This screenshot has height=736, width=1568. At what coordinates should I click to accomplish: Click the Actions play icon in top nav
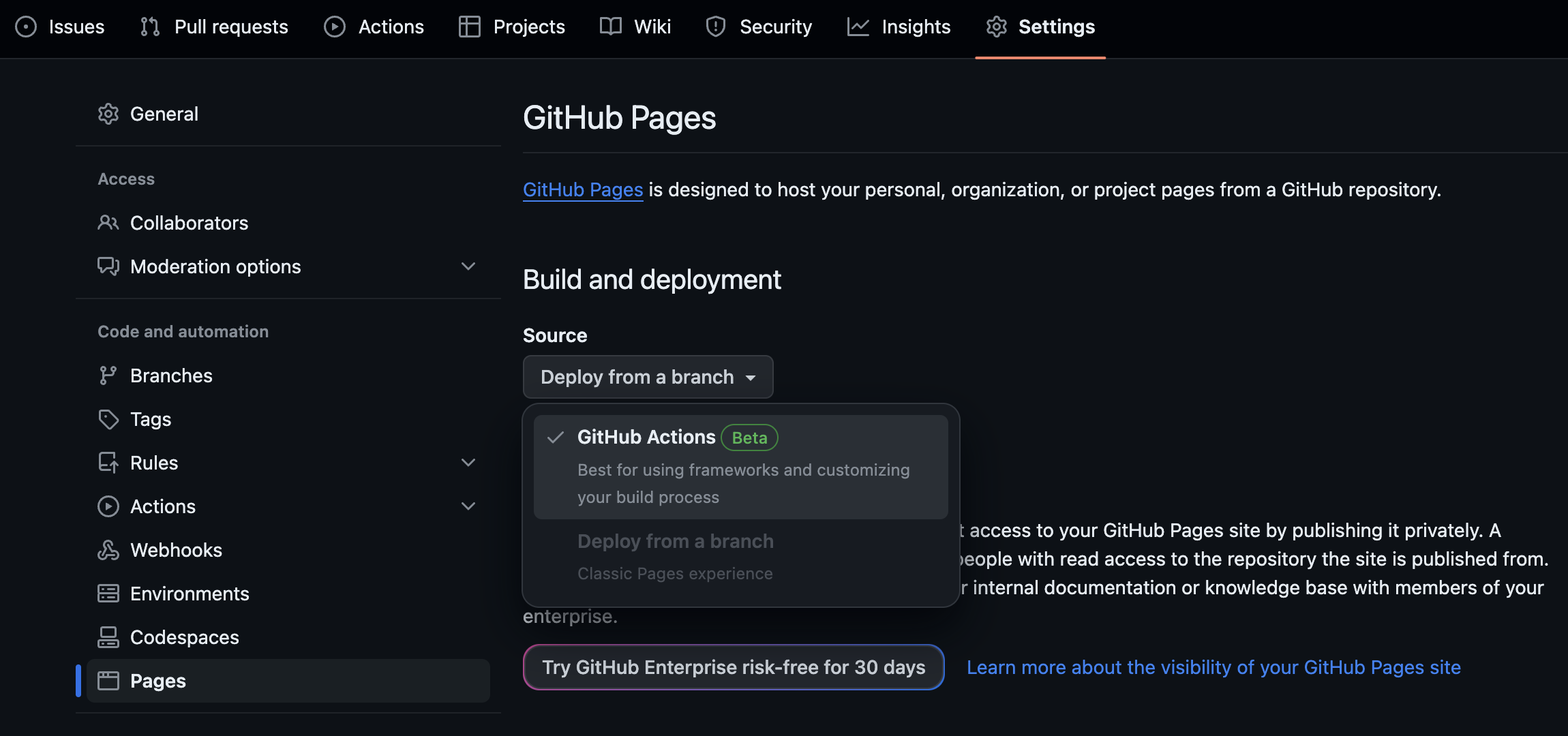coord(334,27)
